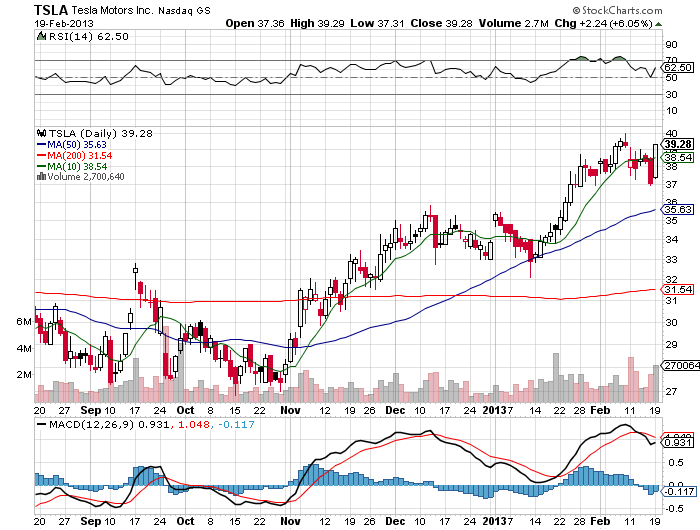Select the MA(200) 31.54 legend text
Screen dimensions: 700x530
(79, 155)
